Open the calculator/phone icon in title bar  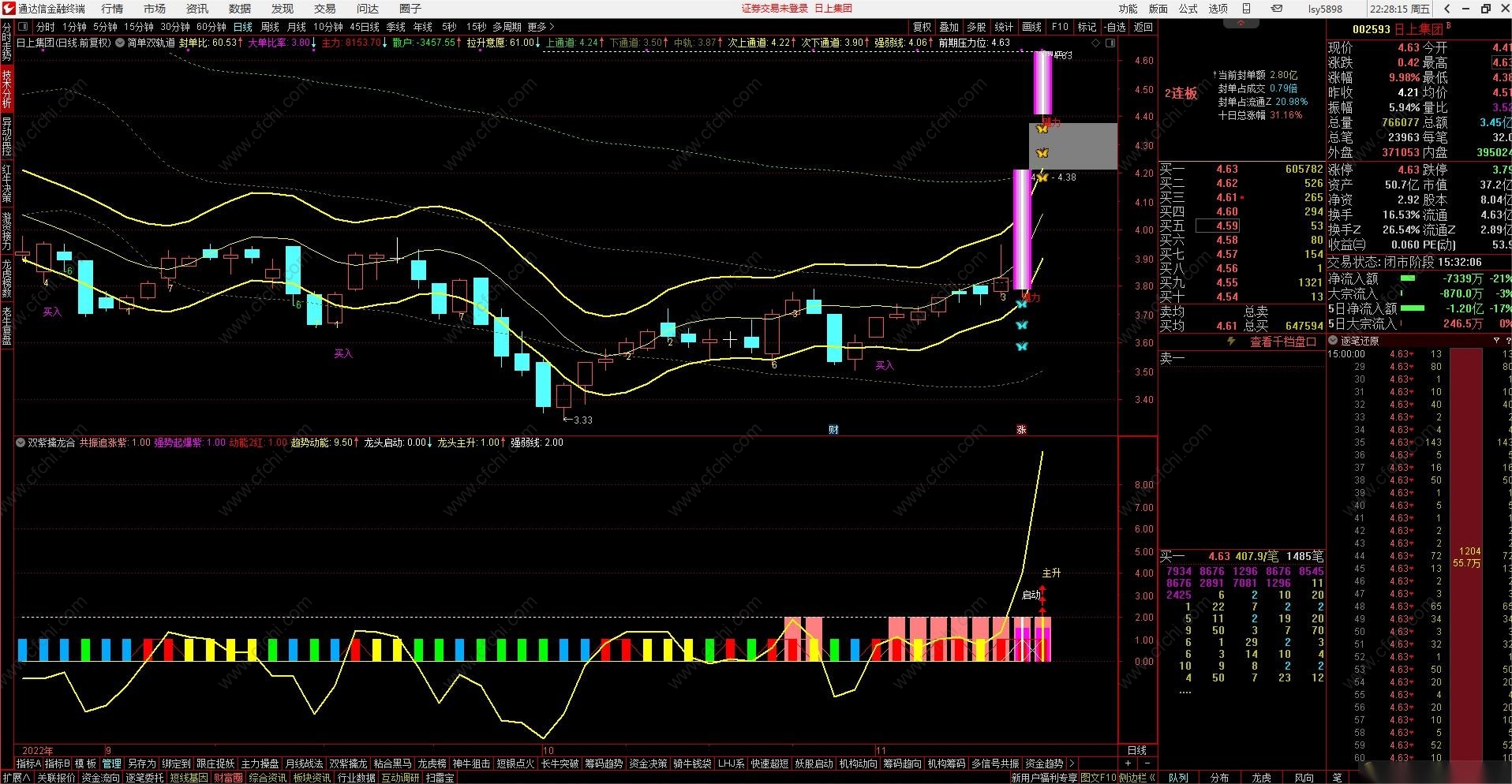coord(1247,9)
